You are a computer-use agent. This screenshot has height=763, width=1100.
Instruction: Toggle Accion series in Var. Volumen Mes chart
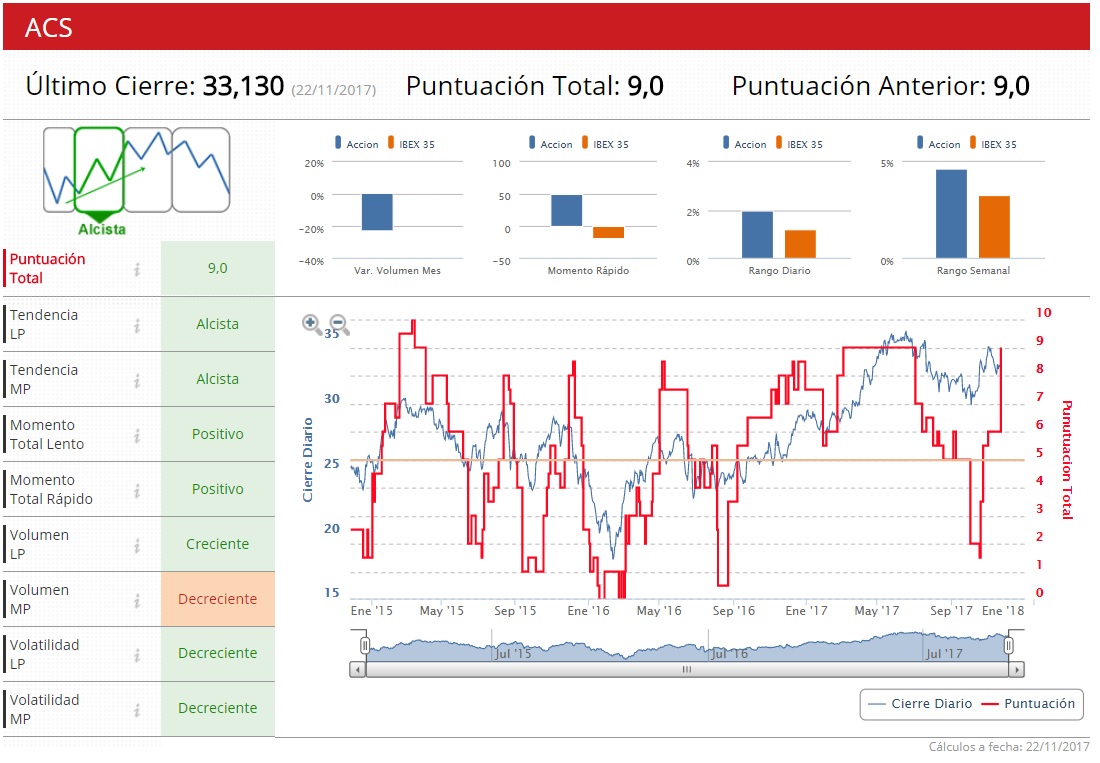[357, 144]
